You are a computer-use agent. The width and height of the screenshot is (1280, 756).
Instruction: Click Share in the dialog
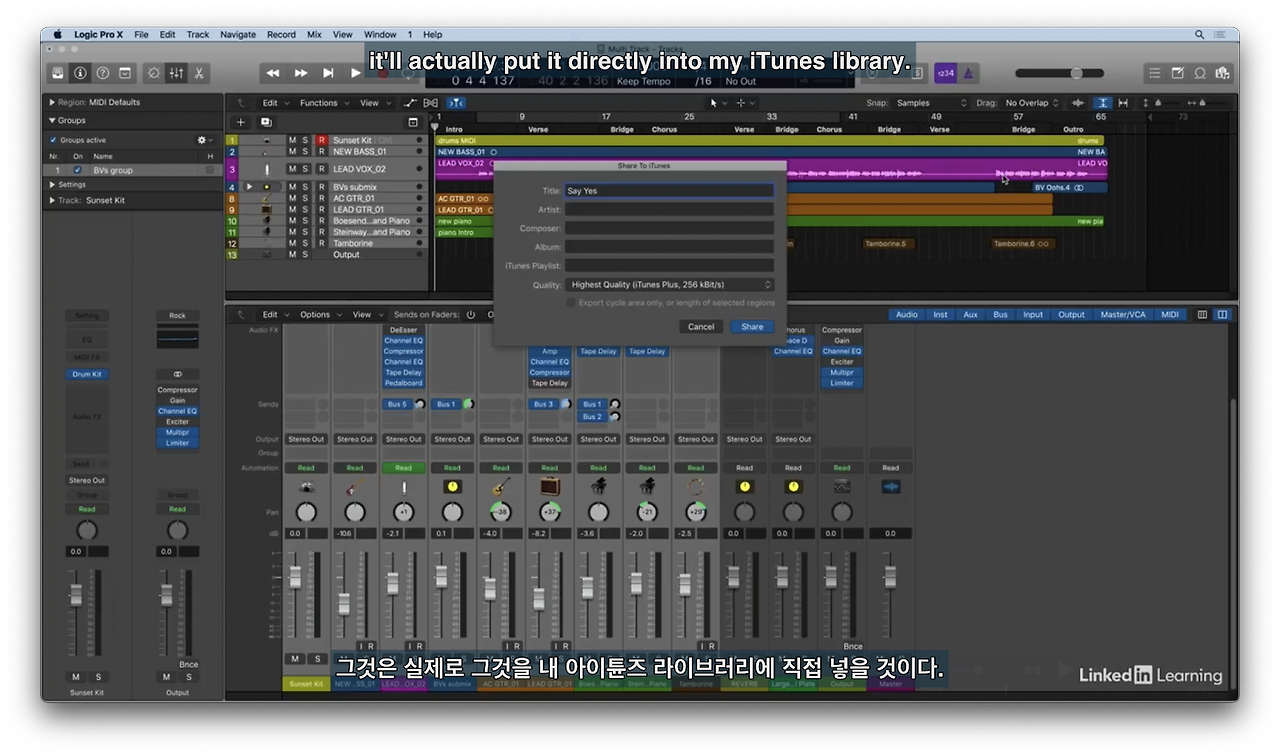coord(752,326)
